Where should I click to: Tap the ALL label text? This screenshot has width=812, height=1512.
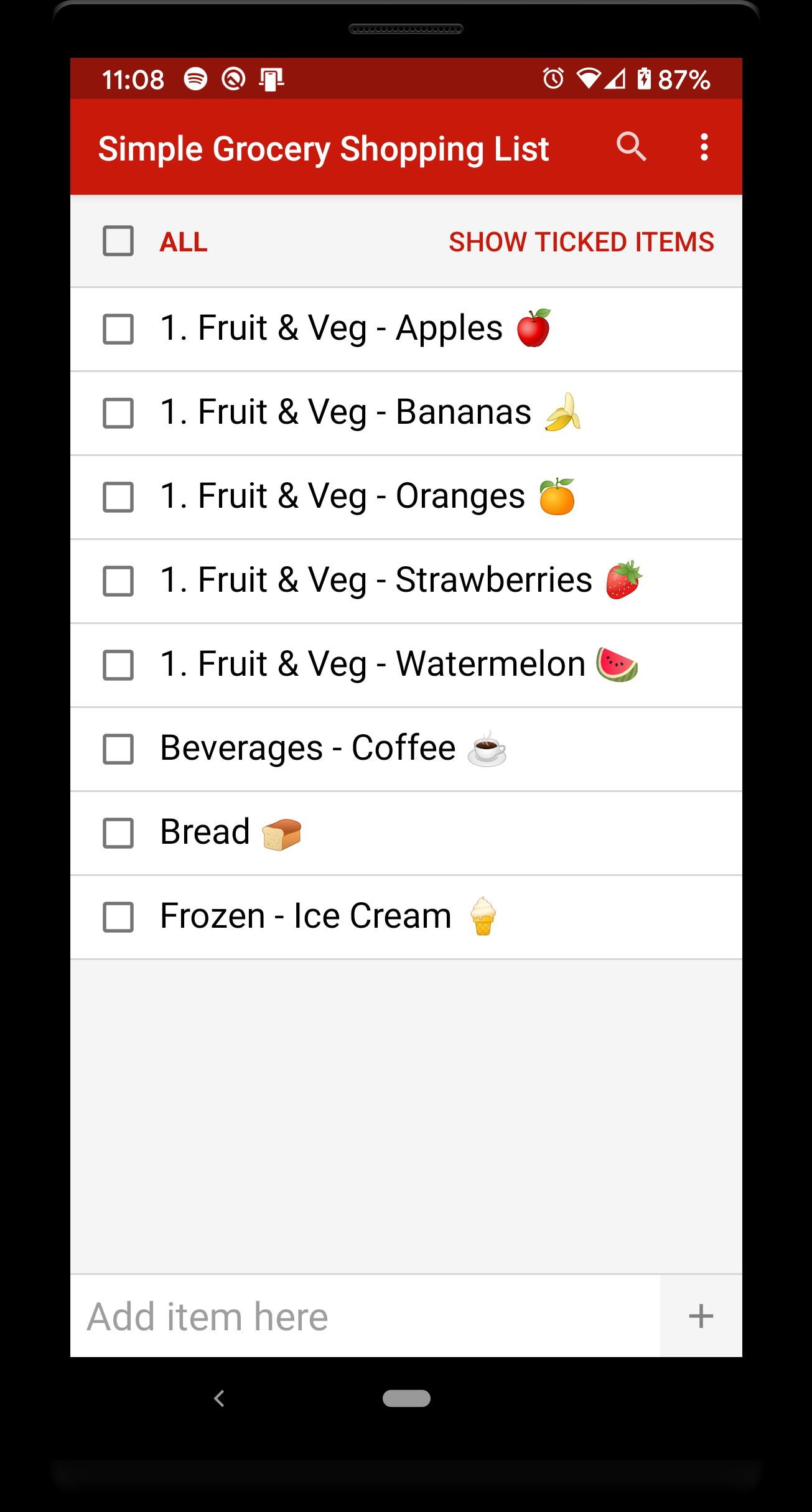184,242
